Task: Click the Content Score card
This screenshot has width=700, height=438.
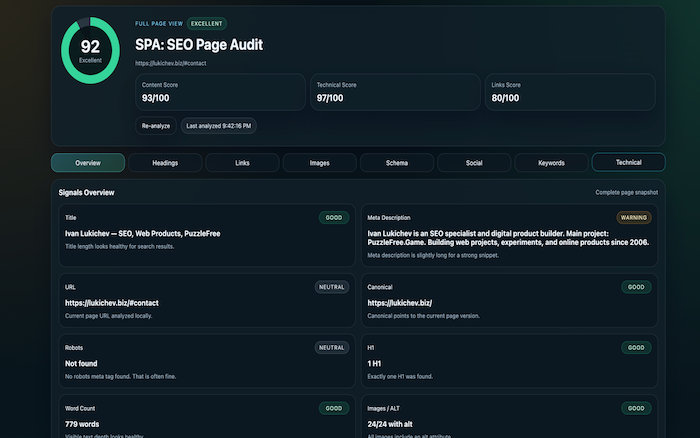Action: [x=220, y=91]
